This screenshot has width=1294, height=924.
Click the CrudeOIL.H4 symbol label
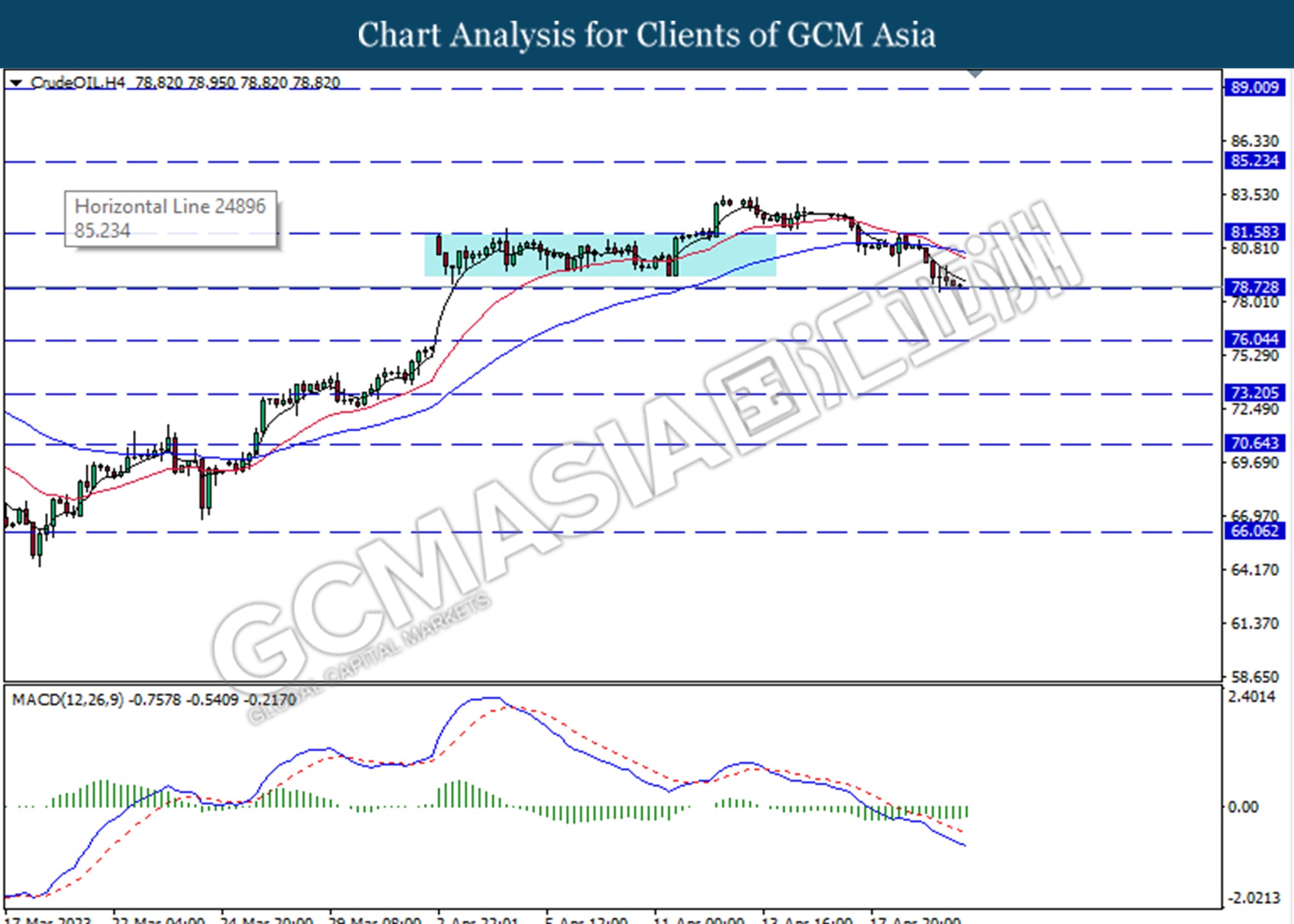[x=78, y=83]
